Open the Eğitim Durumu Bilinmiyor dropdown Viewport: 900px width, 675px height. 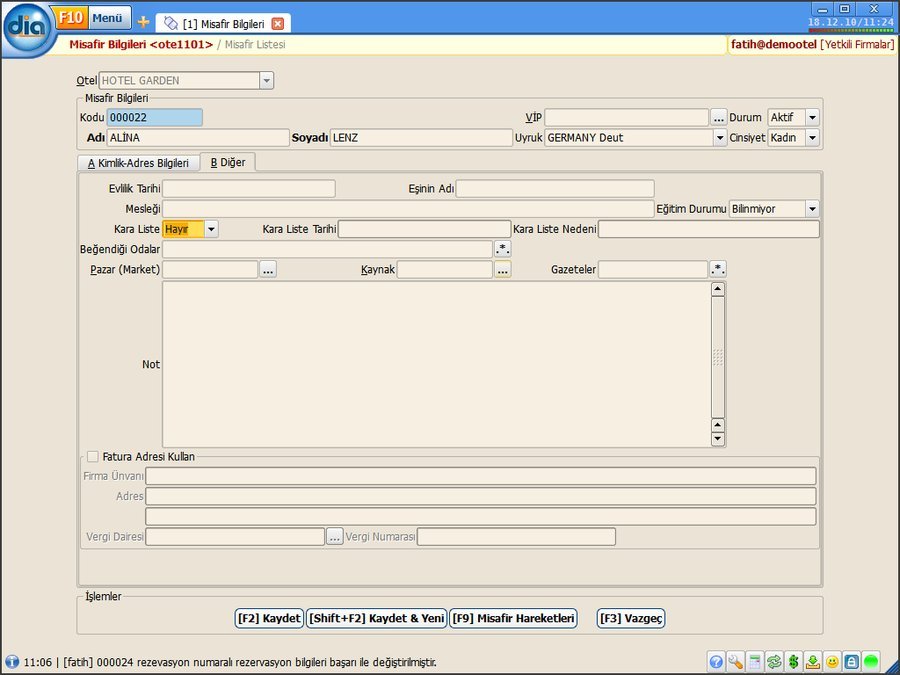pyautogui.click(x=812, y=209)
